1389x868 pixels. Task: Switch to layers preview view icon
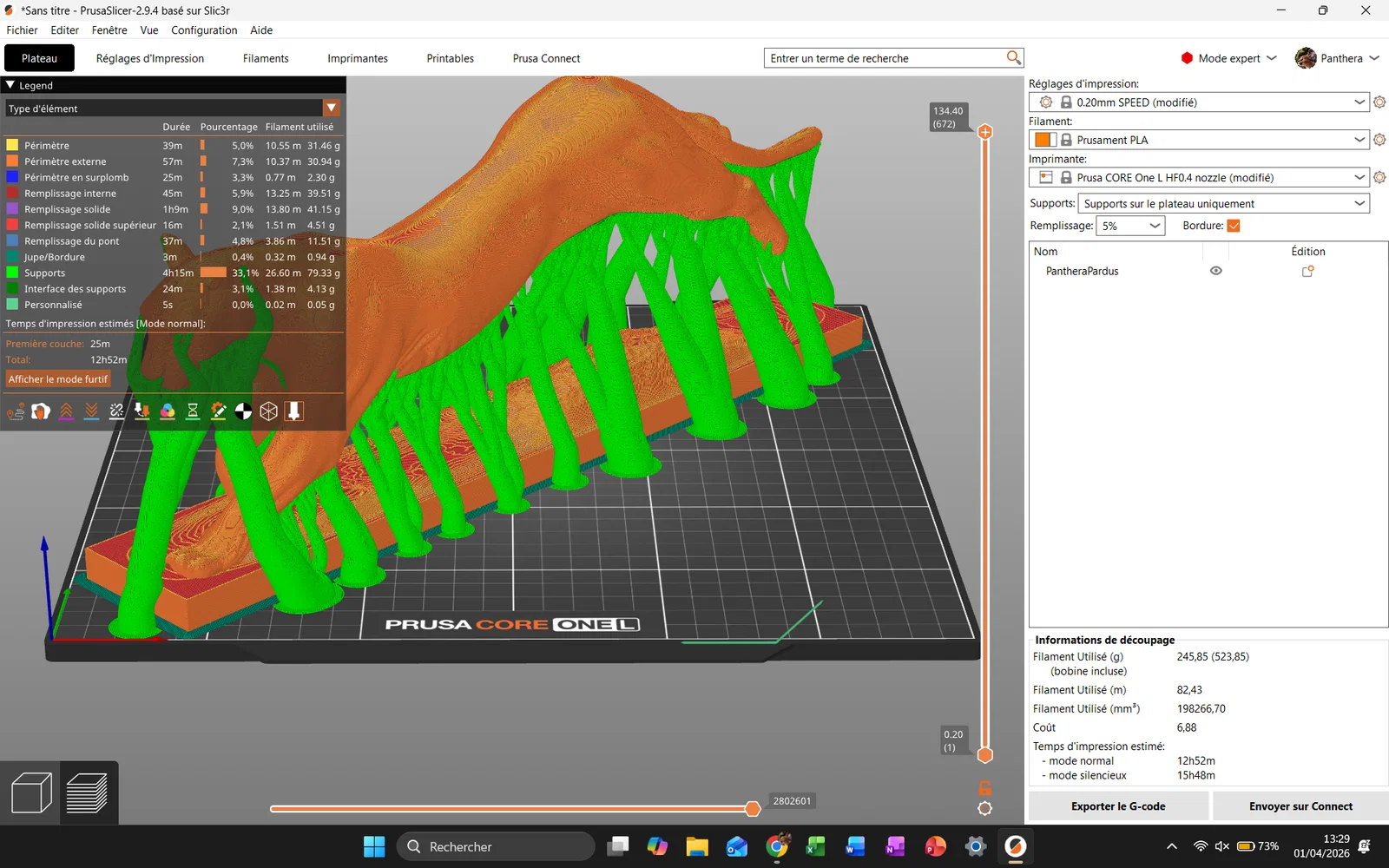pos(88,792)
